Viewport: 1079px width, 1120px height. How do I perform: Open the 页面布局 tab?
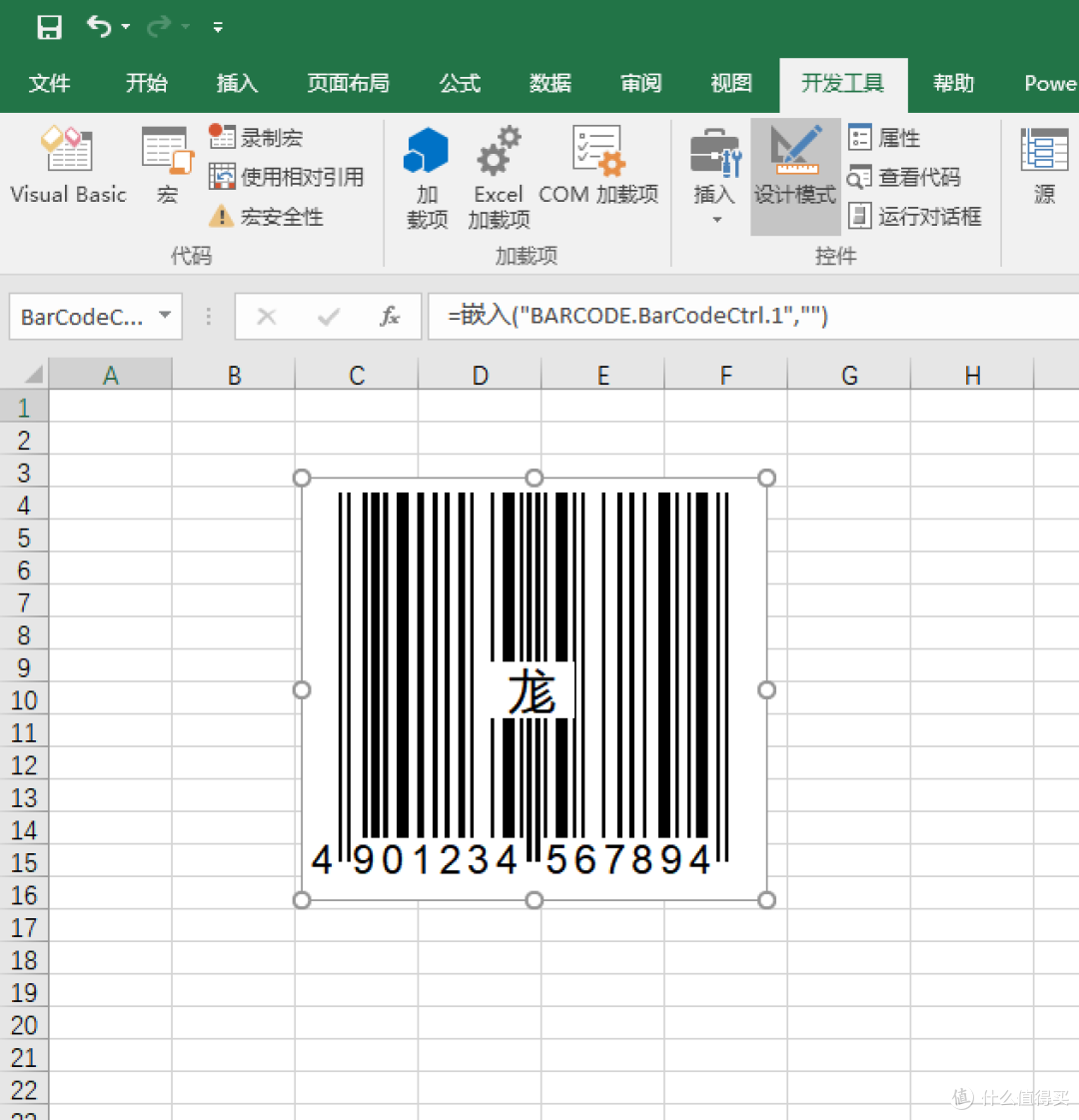pyautogui.click(x=349, y=84)
